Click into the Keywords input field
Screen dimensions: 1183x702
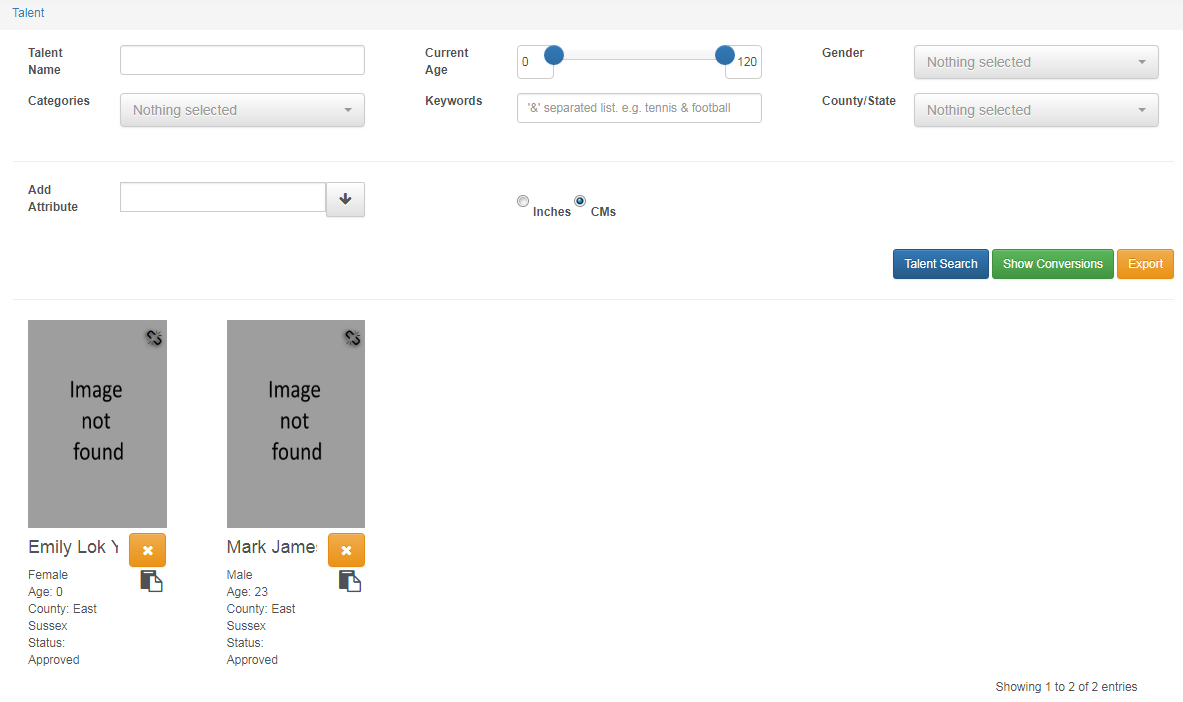tap(639, 108)
